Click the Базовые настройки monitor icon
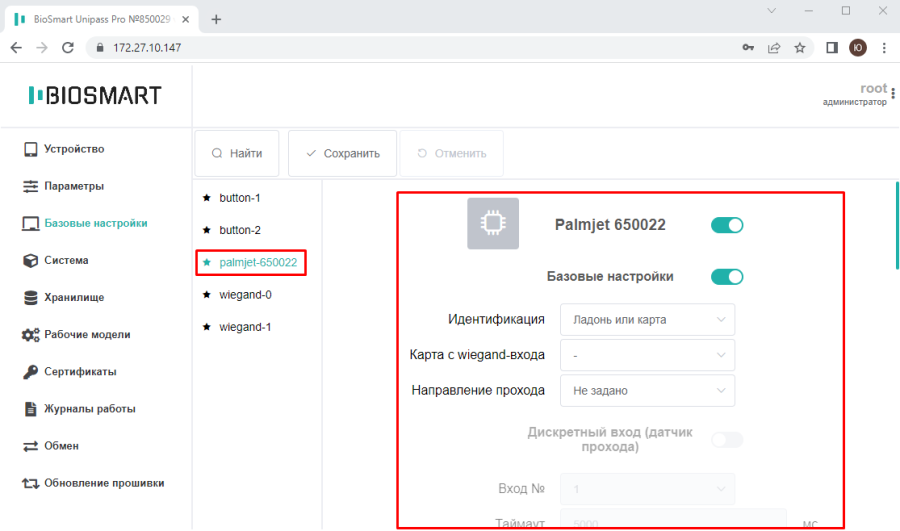 tap(30, 223)
